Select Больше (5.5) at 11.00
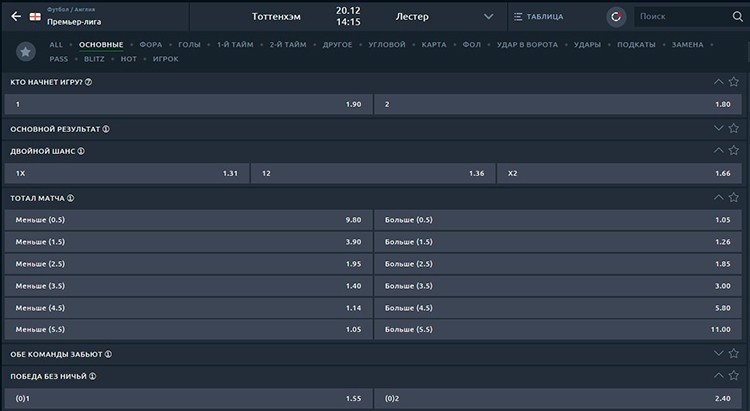The height and width of the screenshot is (411, 750). [x=558, y=330]
